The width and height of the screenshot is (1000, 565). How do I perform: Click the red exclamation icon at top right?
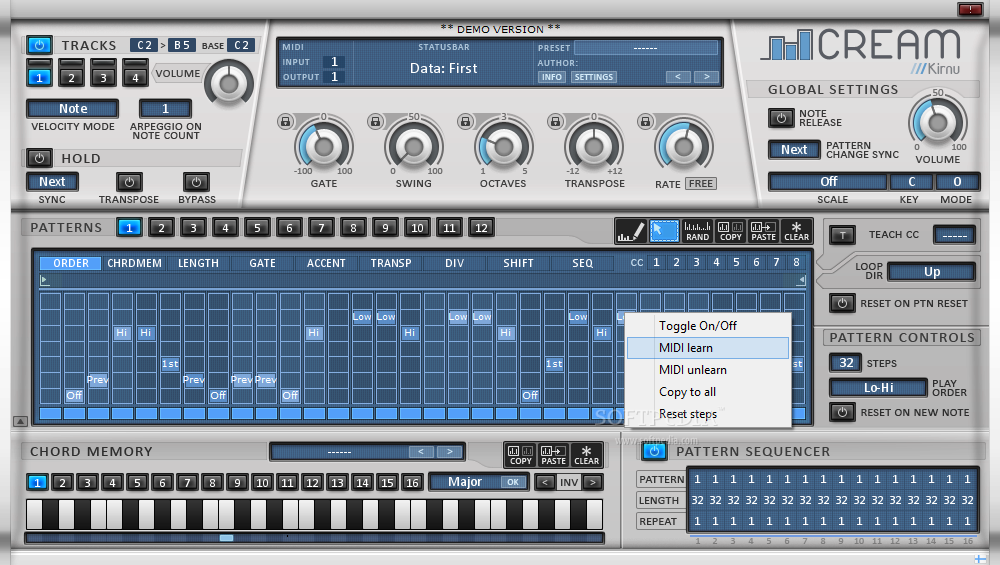(x=969, y=9)
